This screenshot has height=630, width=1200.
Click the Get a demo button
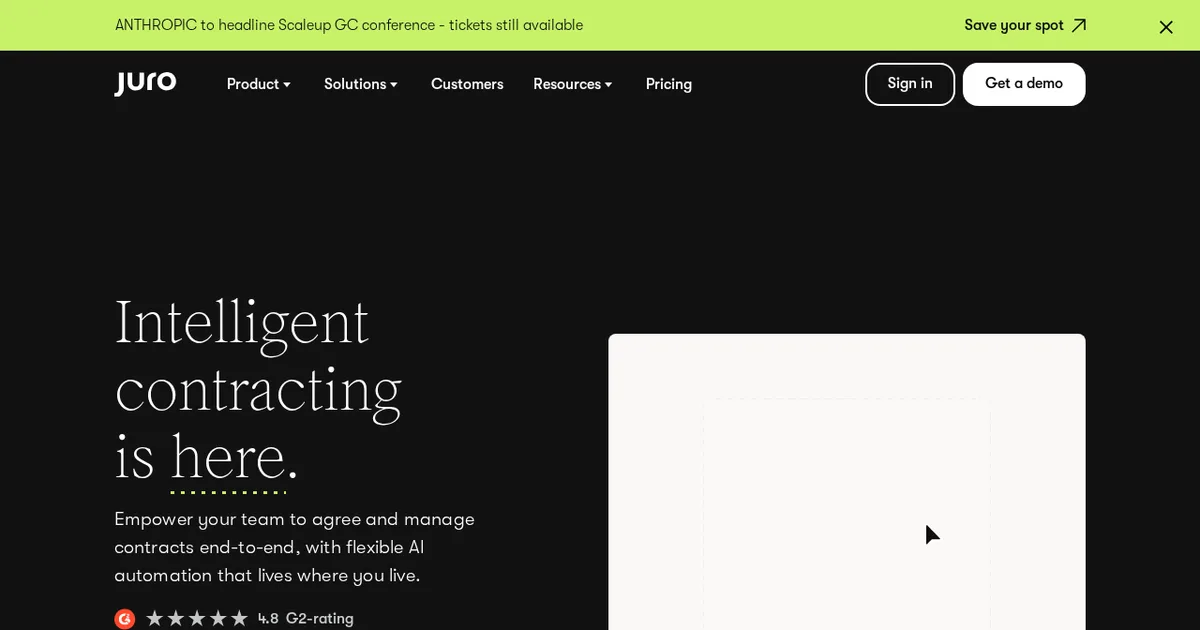(x=1024, y=84)
